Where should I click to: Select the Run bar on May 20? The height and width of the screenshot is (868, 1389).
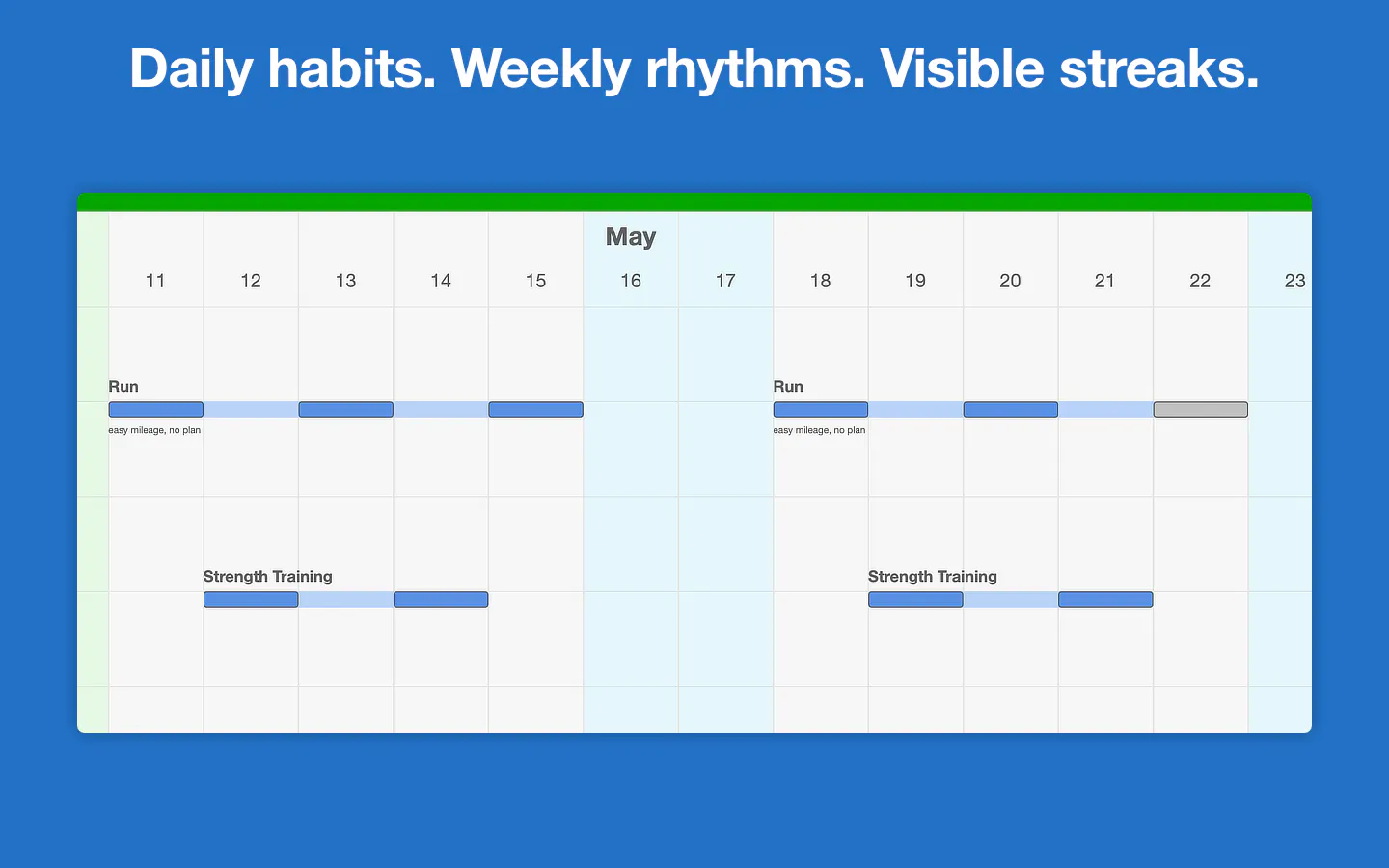tap(1010, 410)
